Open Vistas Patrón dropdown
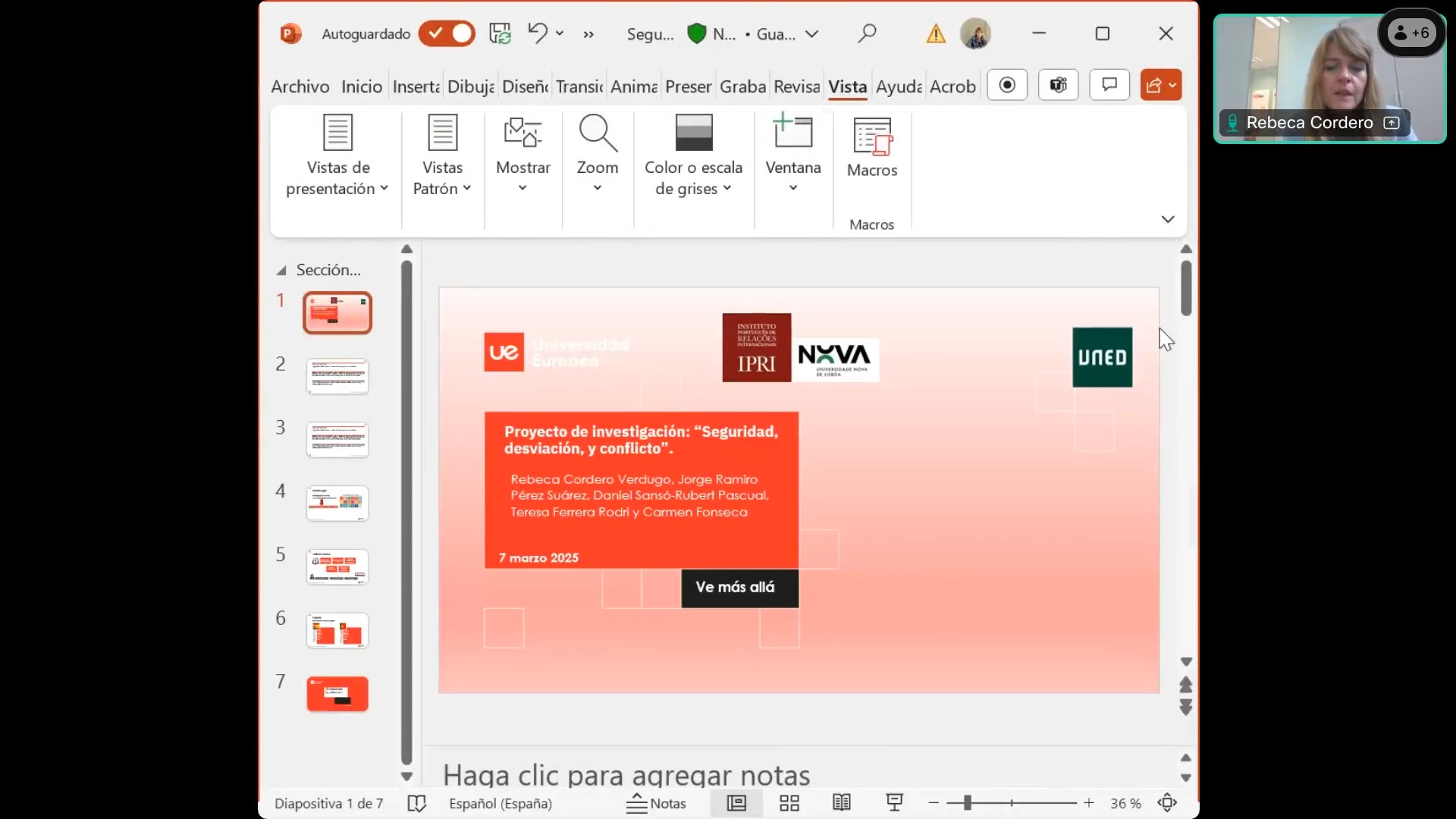This screenshot has width=1456, height=819. tap(442, 156)
